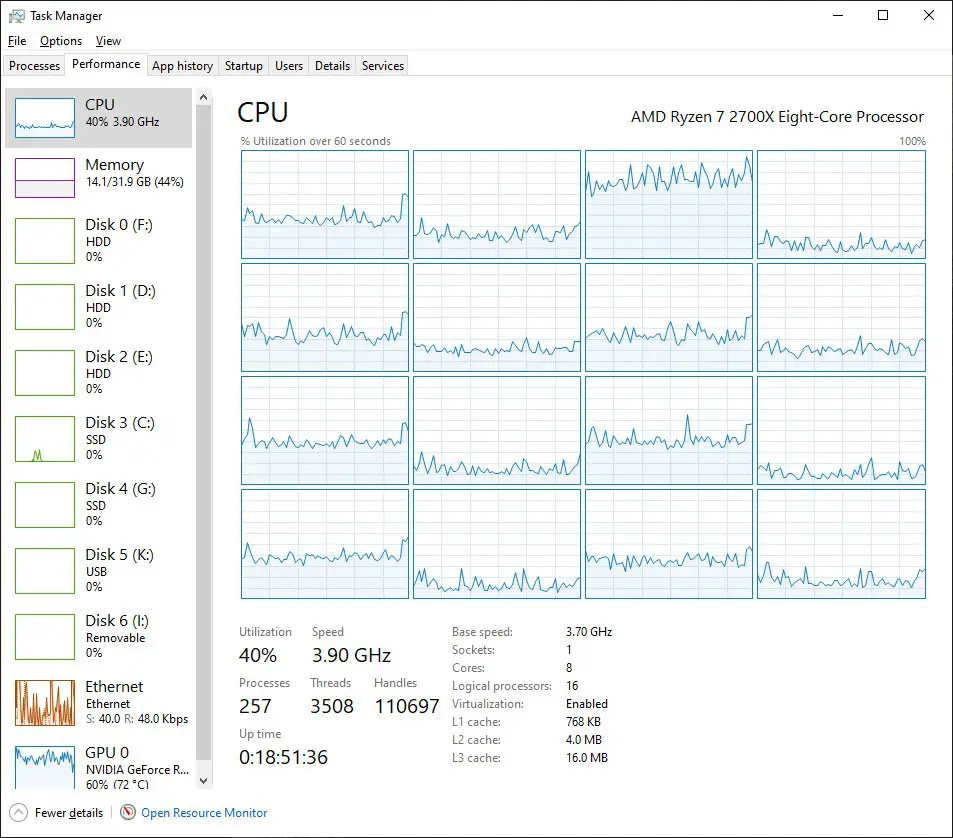Select the Ethernet activity graph thumbnail
This screenshot has height=838, width=953.
click(45, 703)
